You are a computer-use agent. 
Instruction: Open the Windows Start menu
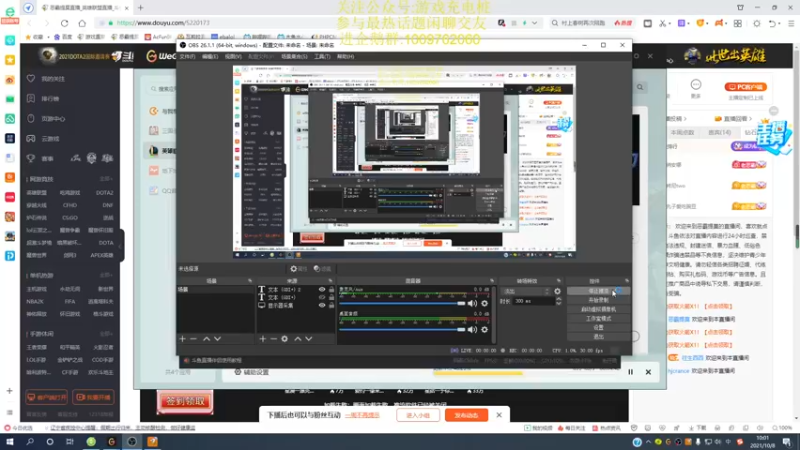click(10, 442)
